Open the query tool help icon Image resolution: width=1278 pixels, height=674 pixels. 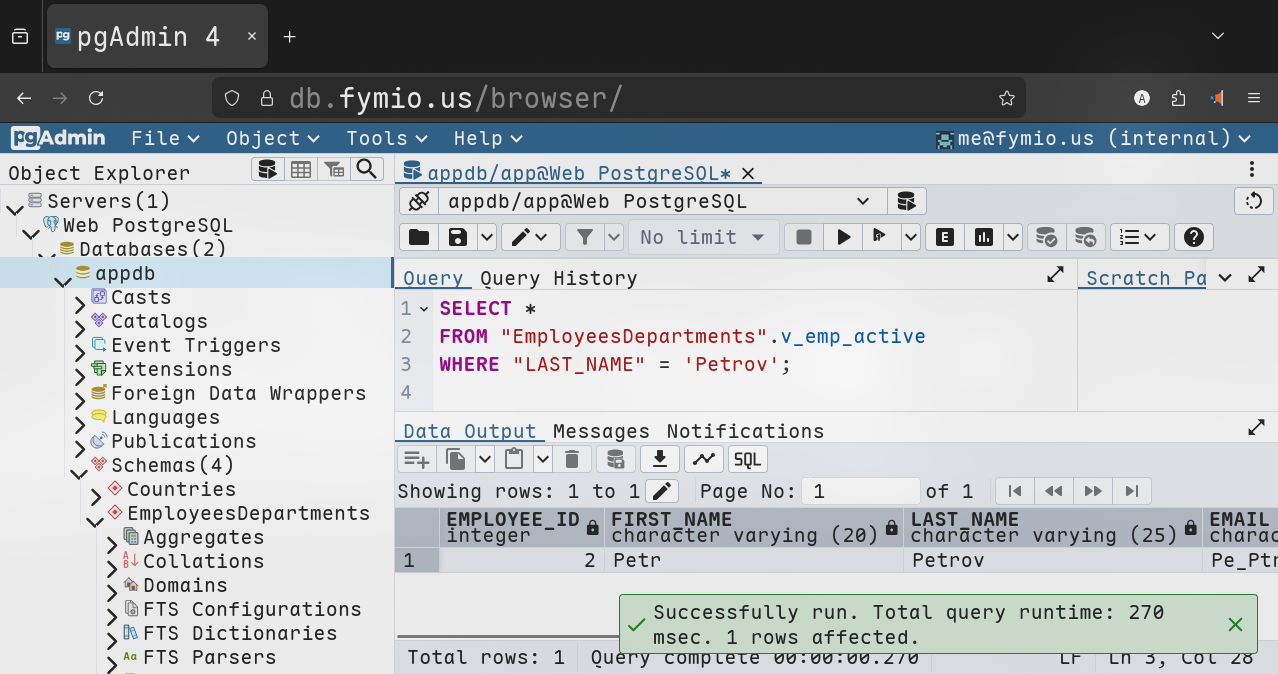coord(1192,237)
